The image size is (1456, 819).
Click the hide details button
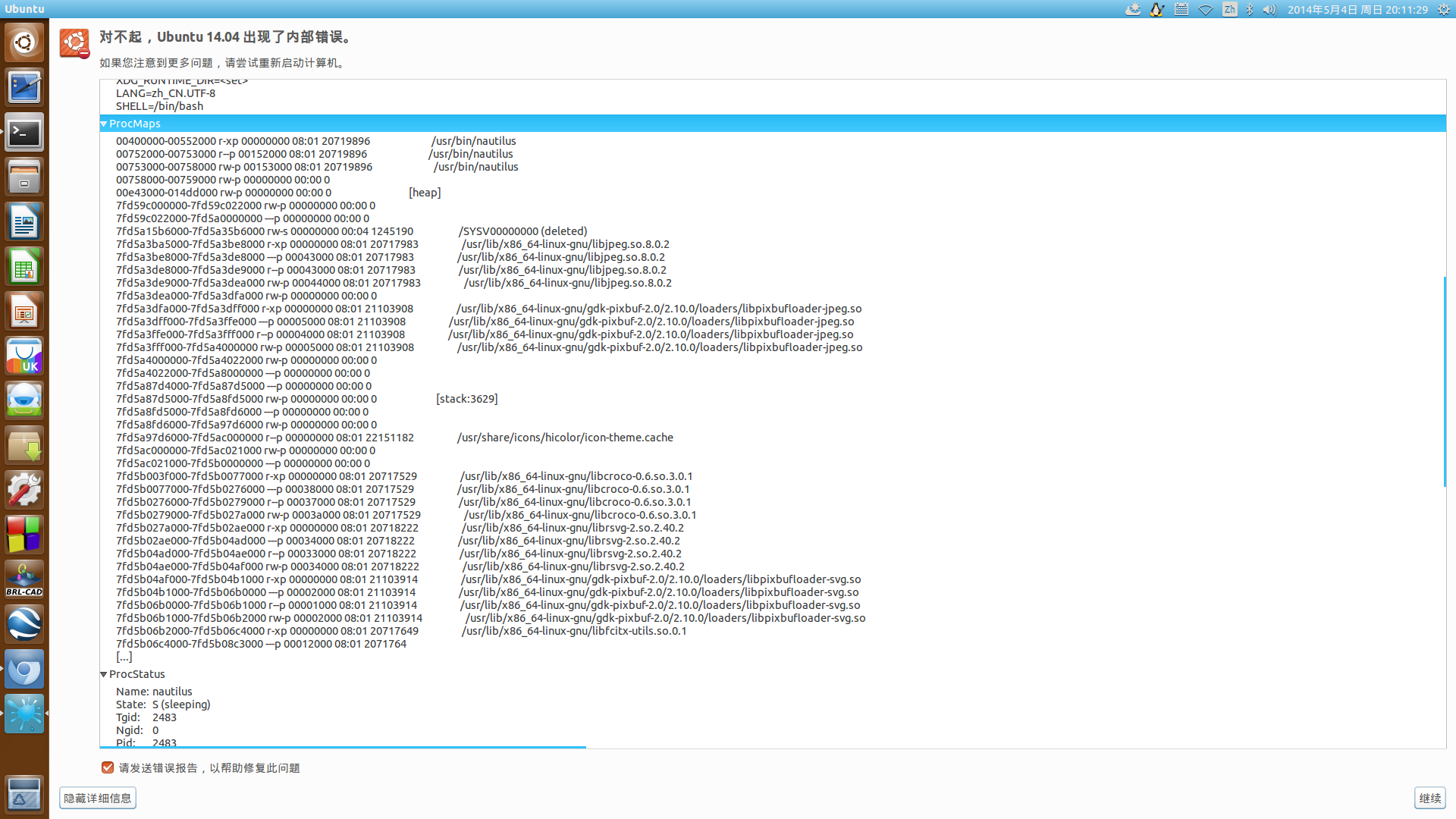pos(98,798)
